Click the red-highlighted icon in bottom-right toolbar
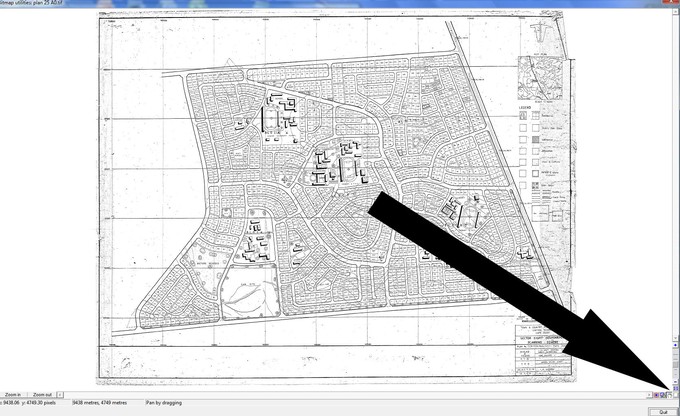Viewport: 680px width, 416px height. pos(656,395)
